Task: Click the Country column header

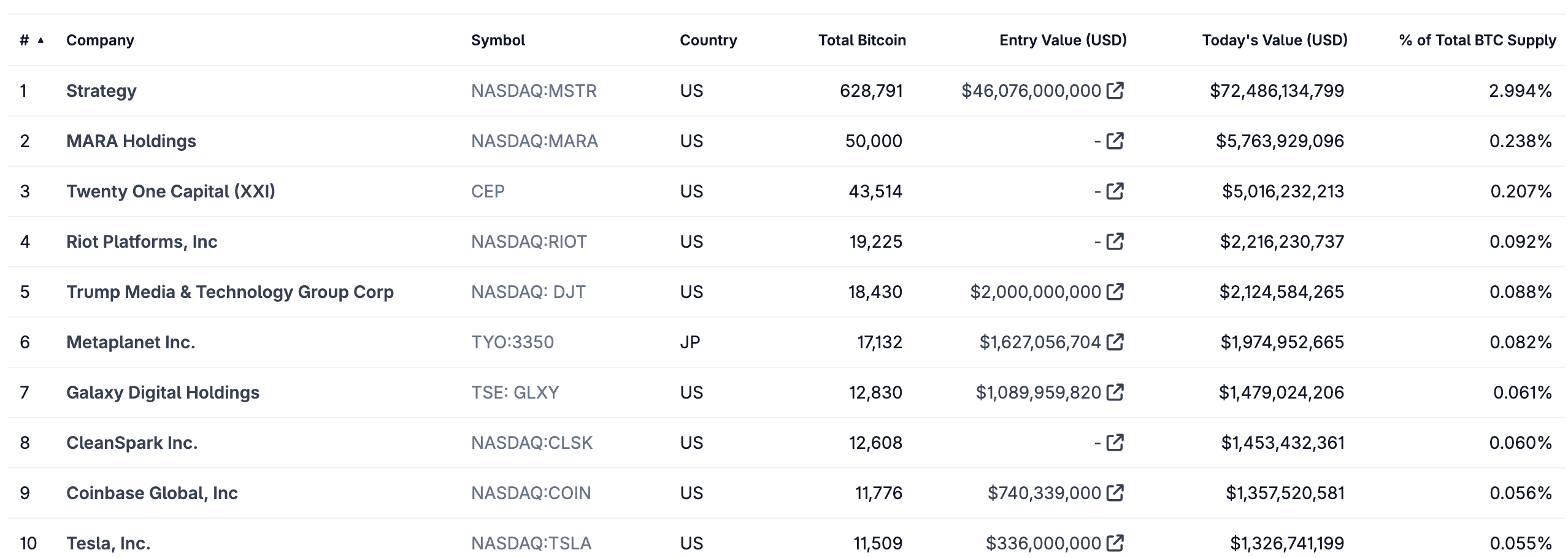Action: pyautogui.click(x=709, y=40)
